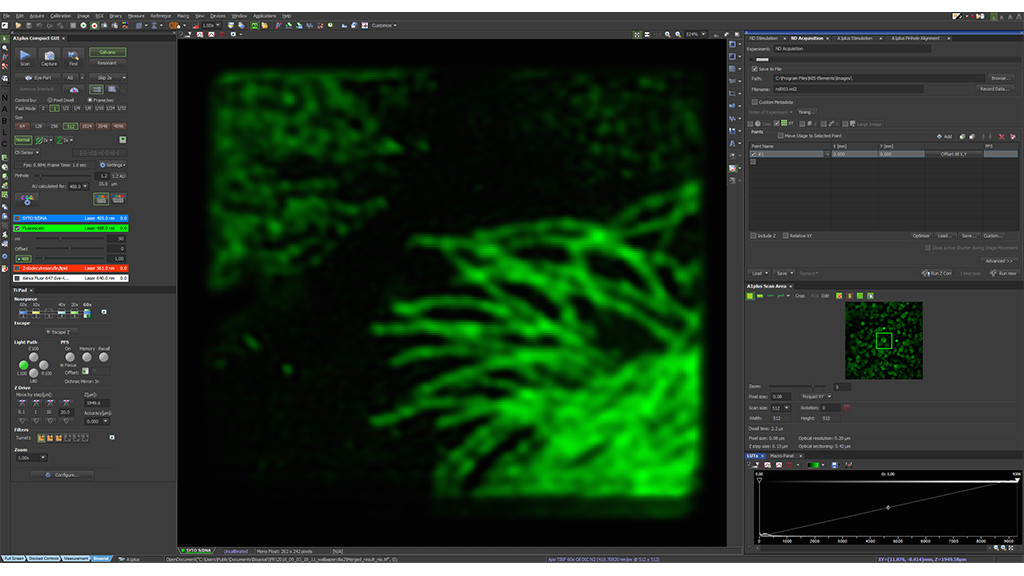Select the first filter in Turret1
This screenshot has height=576, width=1024.
(x=41, y=438)
